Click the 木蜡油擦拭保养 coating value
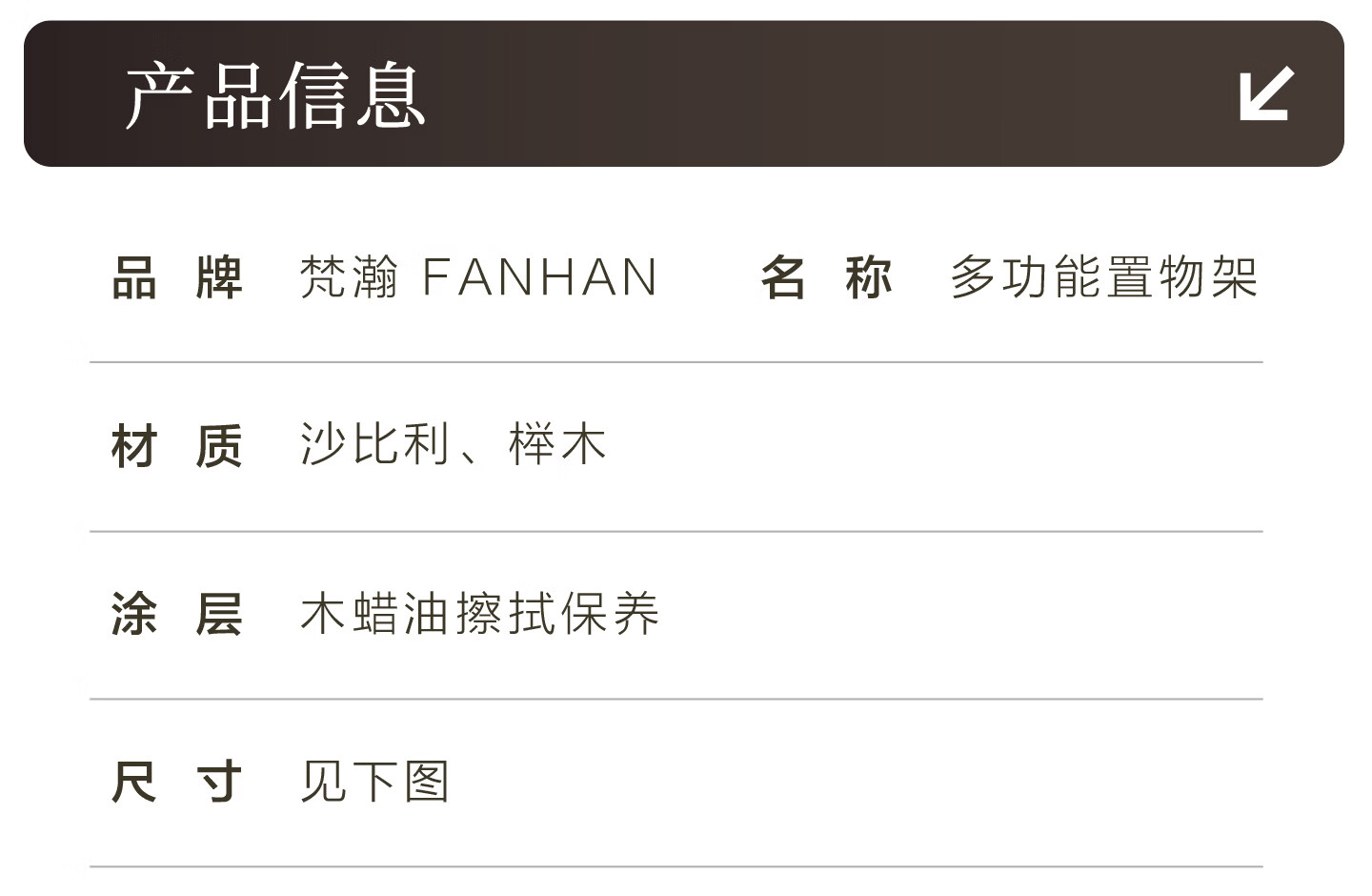This screenshot has height=896, width=1372. 479,614
